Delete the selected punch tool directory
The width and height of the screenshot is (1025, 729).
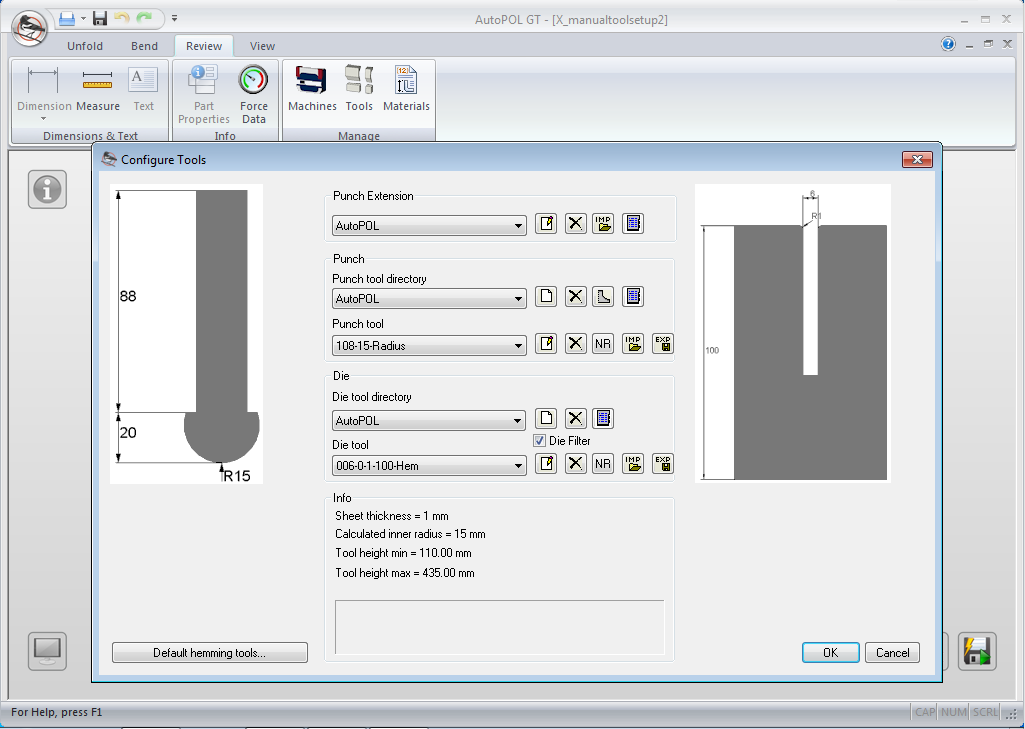tap(575, 297)
